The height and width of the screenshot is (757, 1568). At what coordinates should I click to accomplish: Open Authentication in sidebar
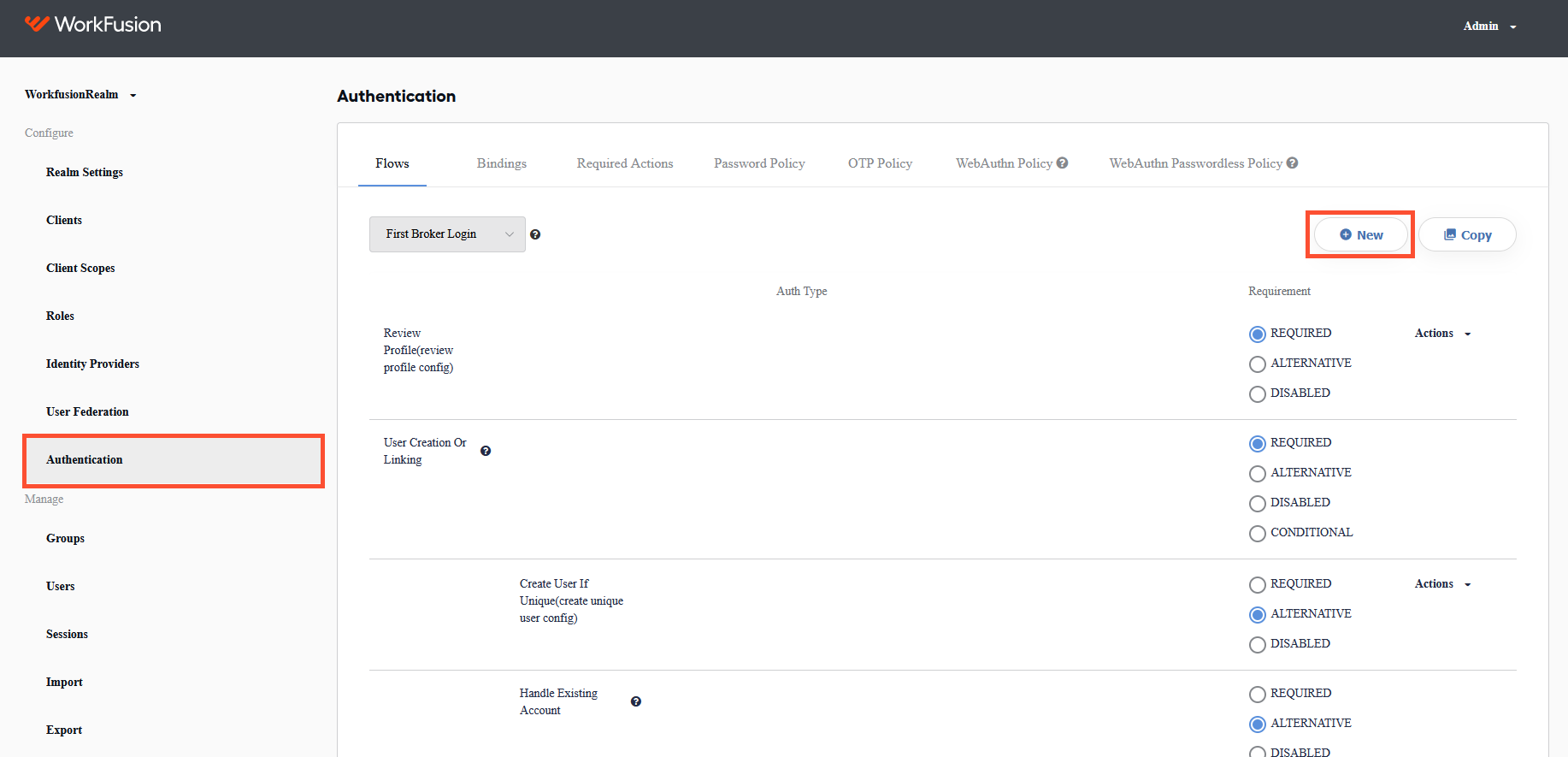pos(174,460)
